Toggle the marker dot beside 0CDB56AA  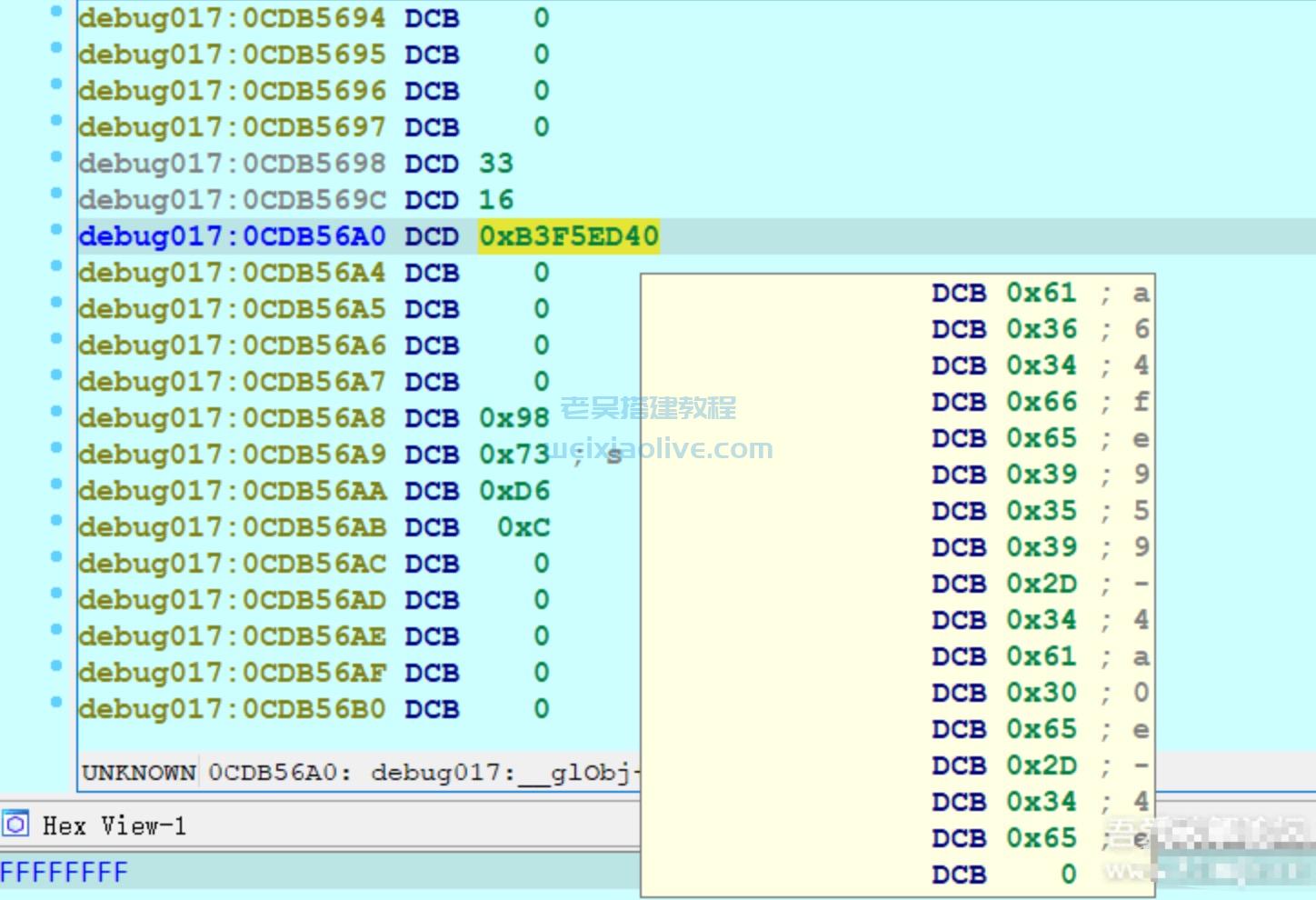(56, 484)
